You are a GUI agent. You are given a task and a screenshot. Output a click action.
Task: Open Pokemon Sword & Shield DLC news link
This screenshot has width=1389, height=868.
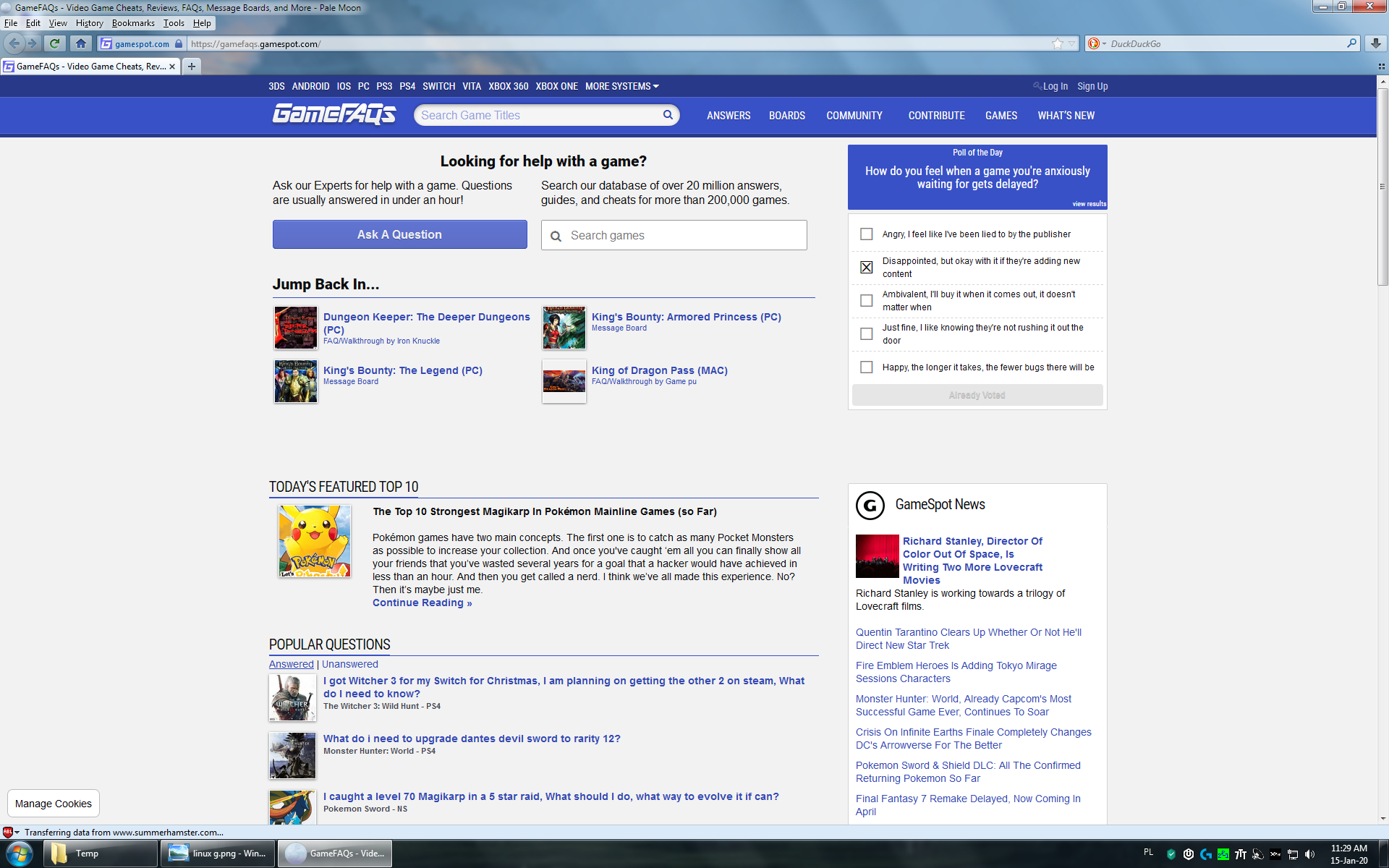click(968, 772)
